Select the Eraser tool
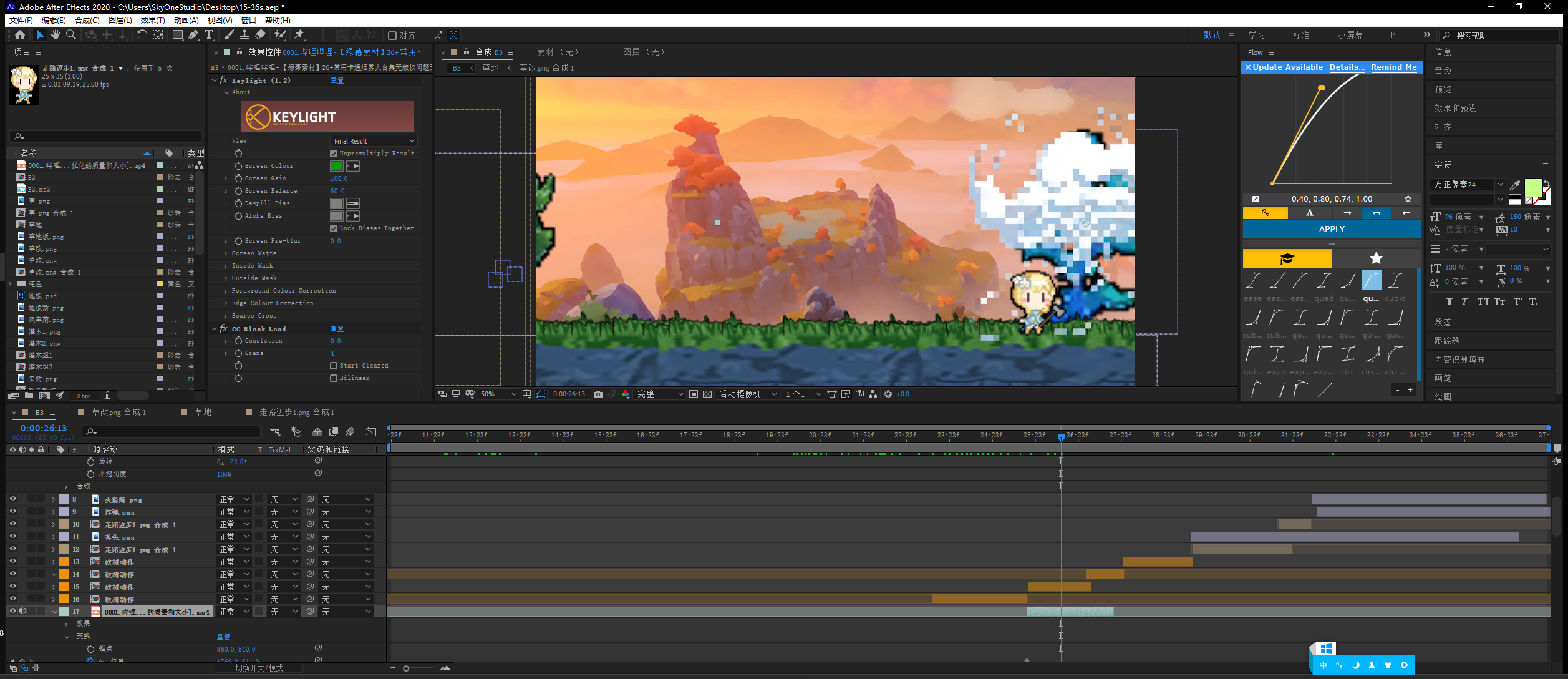The width and height of the screenshot is (1568, 679). tap(261, 35)
